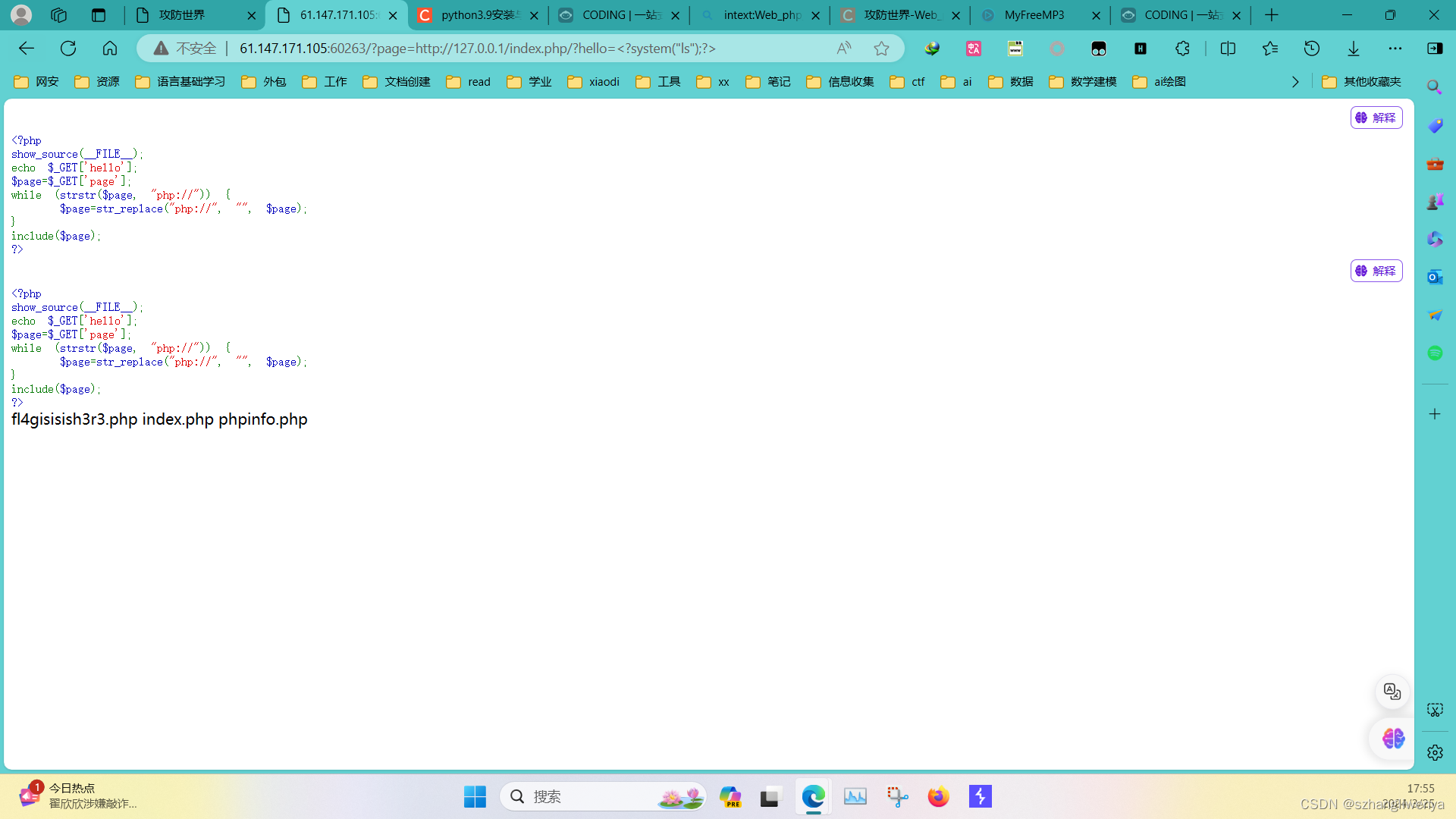Screen dimensions: 1456x819
Task: Toggle read aloud in the address bar
Action: click(x=843, y=48)
